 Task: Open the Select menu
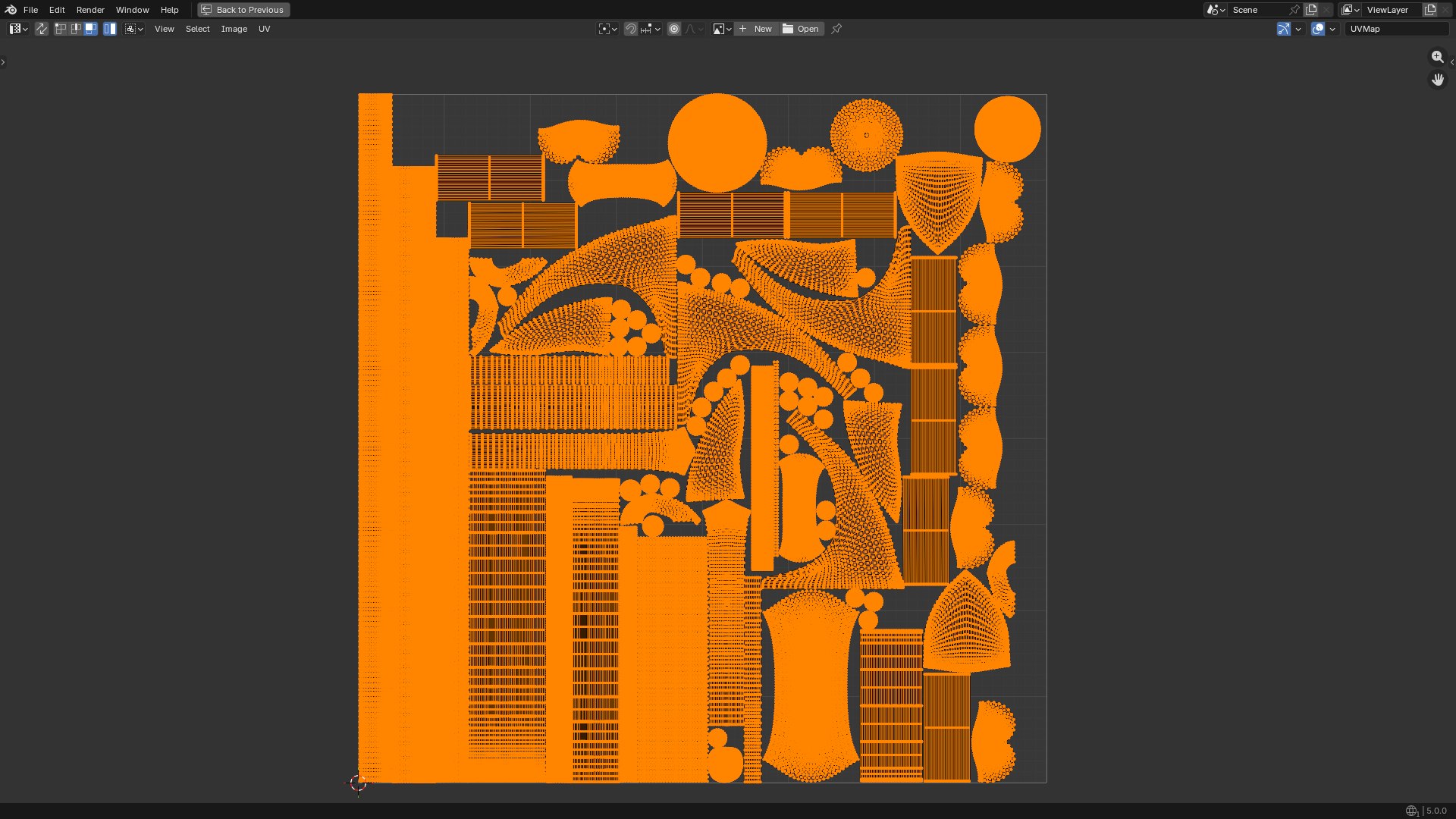(197, 29)
